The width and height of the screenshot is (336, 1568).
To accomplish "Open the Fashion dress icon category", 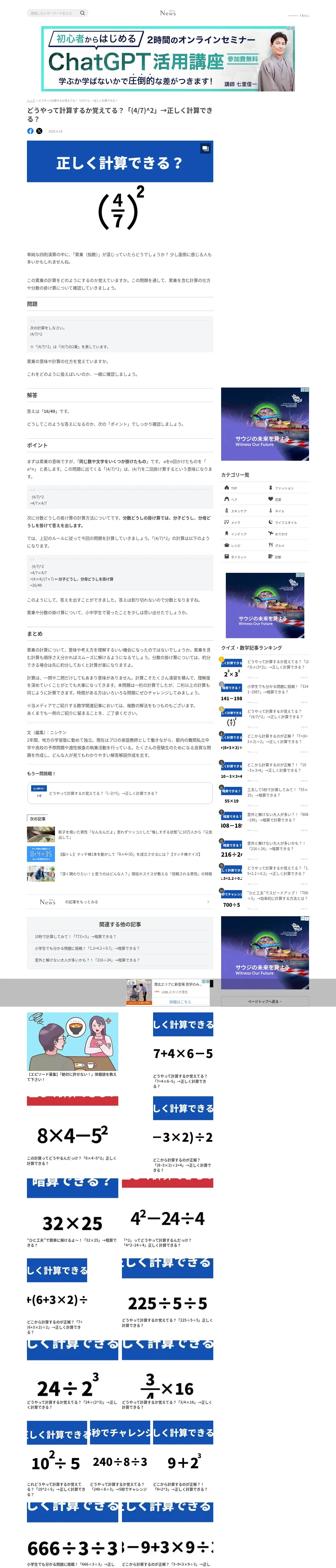I will point(271,488).
